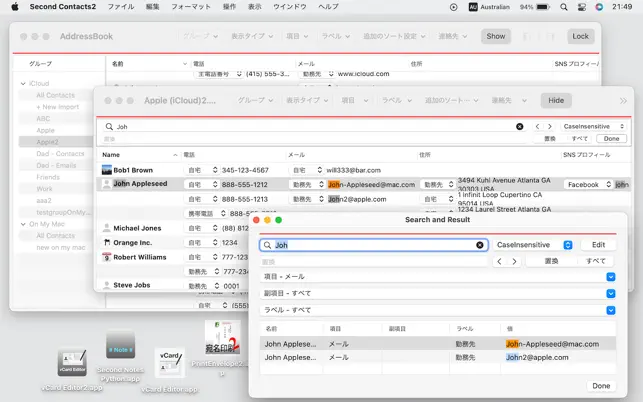Open ヘルプ menu

[328, 7]
